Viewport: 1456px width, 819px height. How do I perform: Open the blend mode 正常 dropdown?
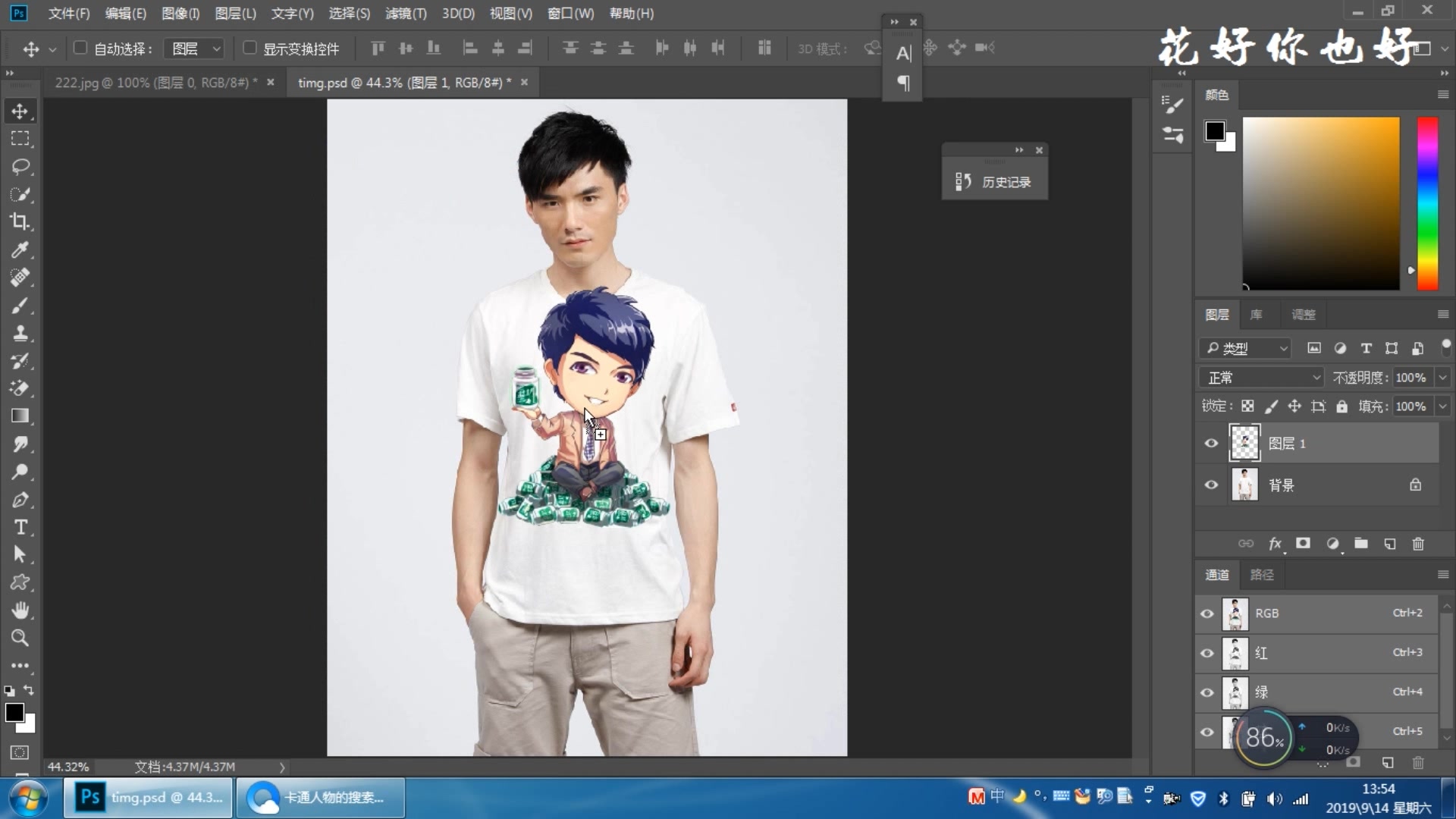1262,378
